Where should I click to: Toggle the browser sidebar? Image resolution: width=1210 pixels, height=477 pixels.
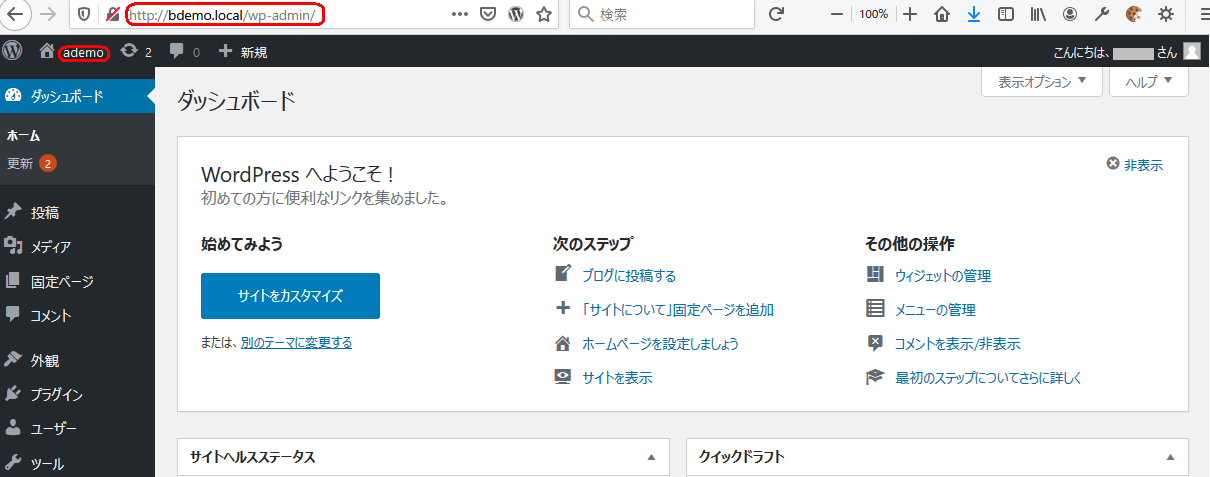point(1006,15)
